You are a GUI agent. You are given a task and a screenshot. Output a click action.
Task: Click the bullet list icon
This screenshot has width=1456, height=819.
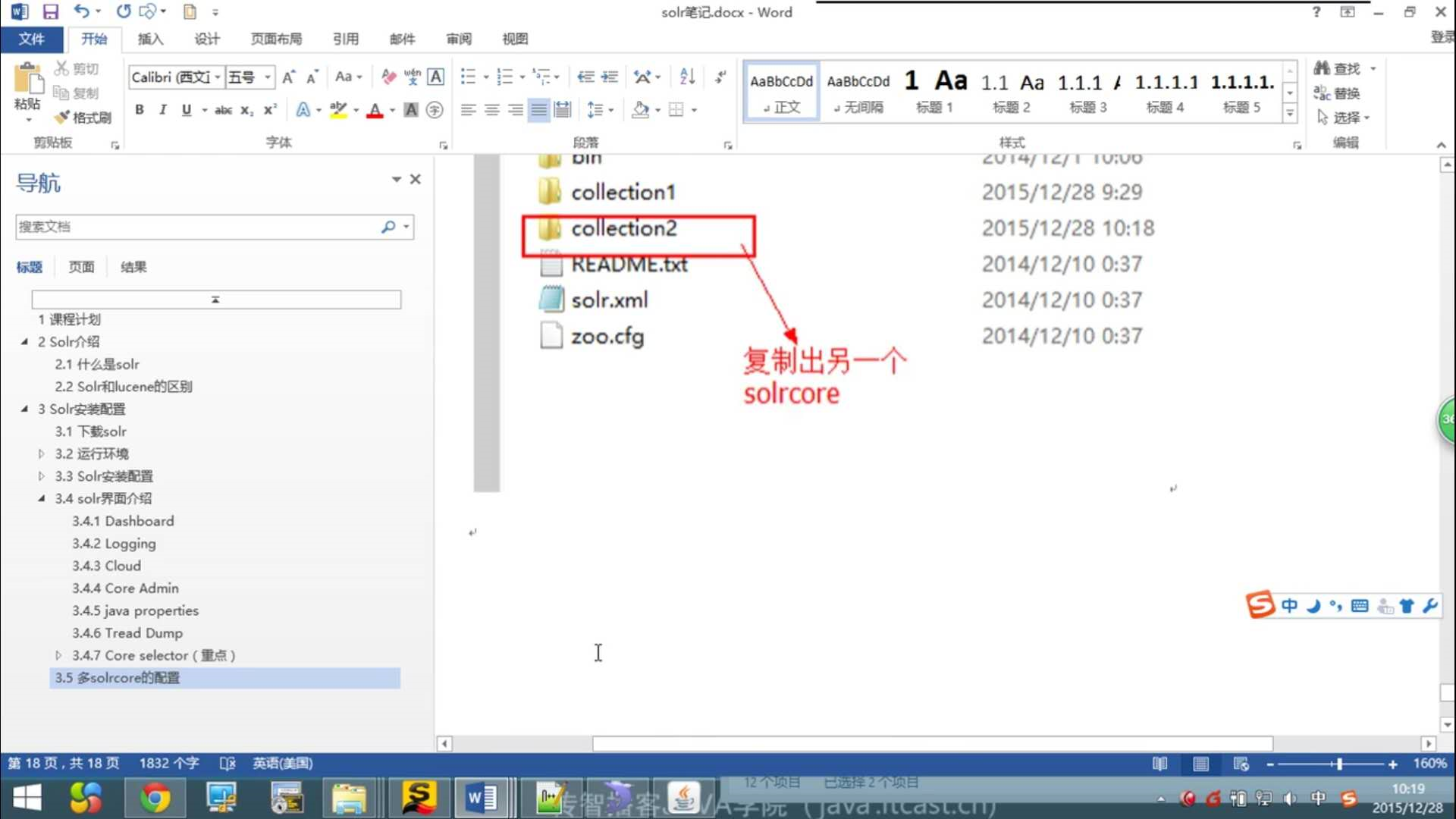pyautogui.click(x=469, y=77)
